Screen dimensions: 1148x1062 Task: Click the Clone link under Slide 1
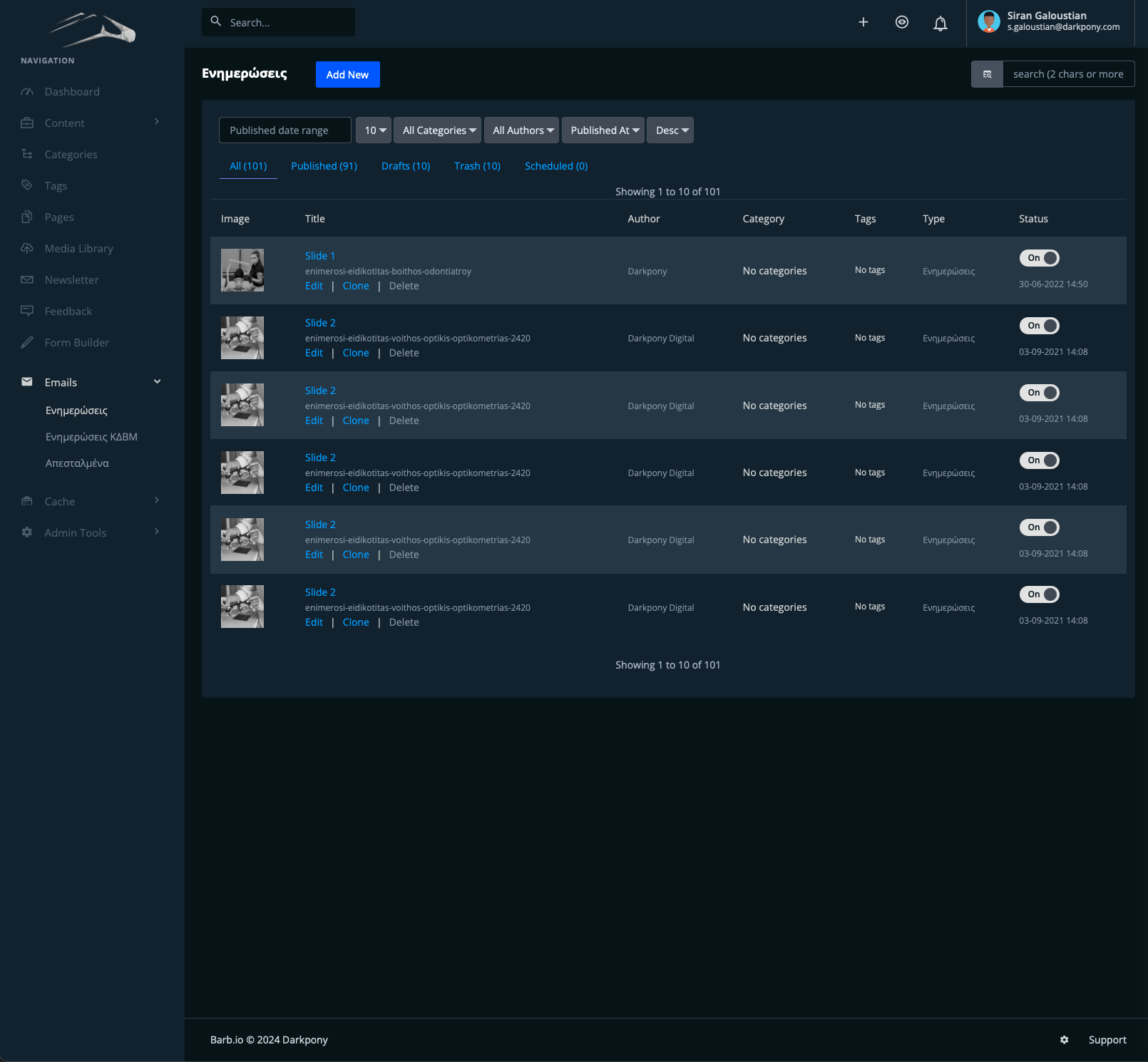pos(355,286)
